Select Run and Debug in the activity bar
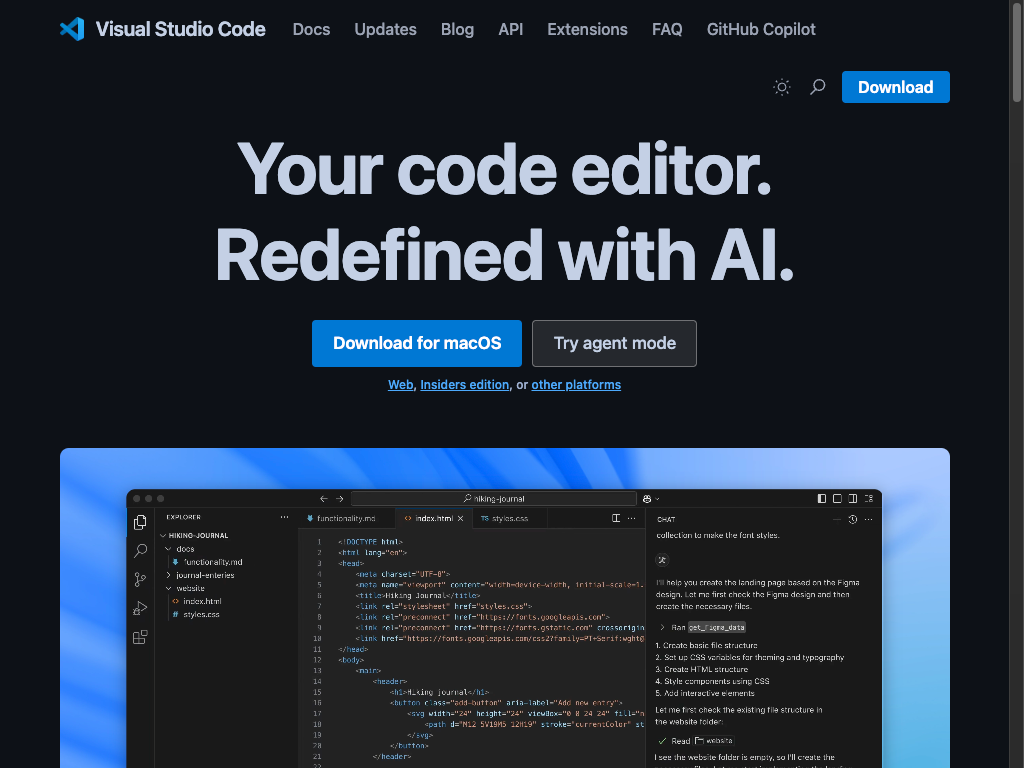The image size is (1024, 768). 140,607
